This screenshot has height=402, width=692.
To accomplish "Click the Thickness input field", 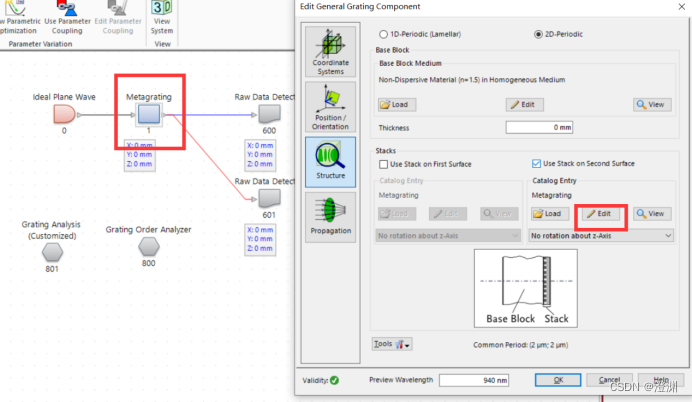I will [539, 128].
